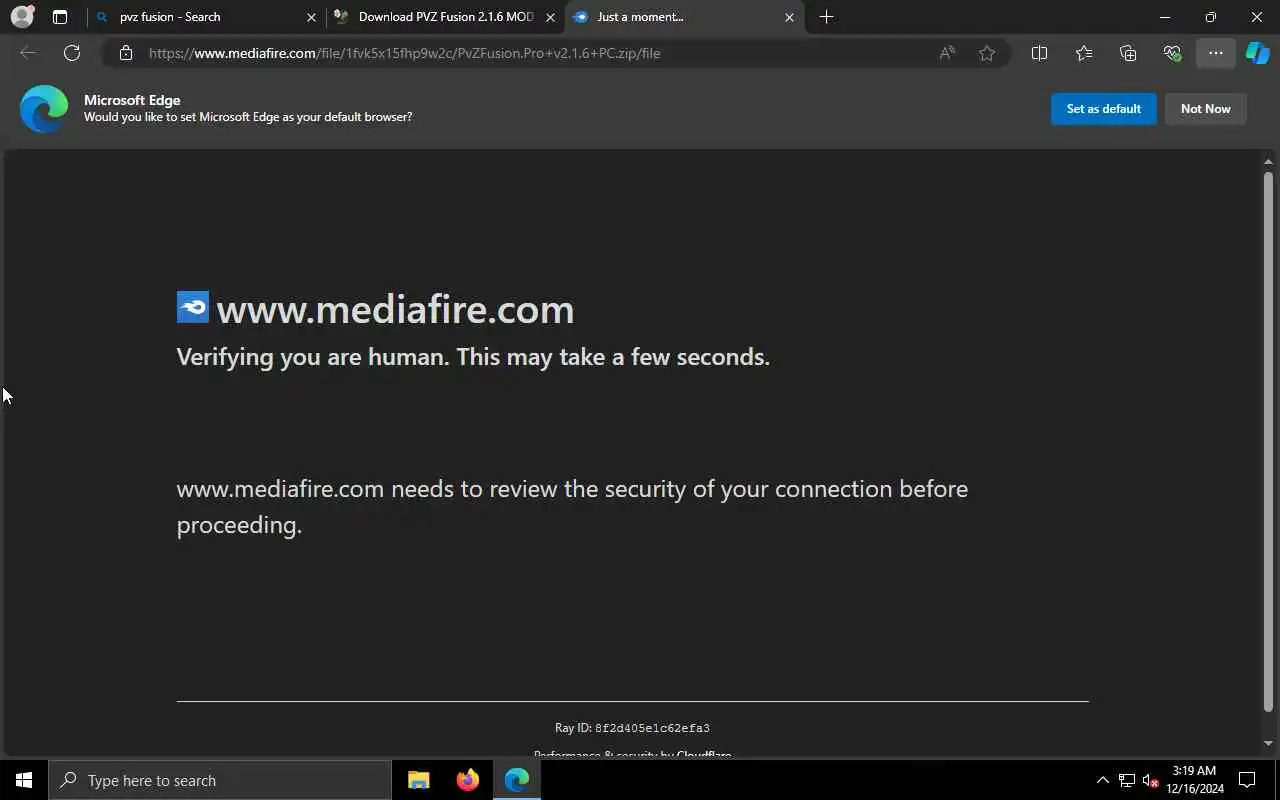Screen dimensions: 1280x800
Task: Click the Ray ID value text
Action: (x=652, y=728)
